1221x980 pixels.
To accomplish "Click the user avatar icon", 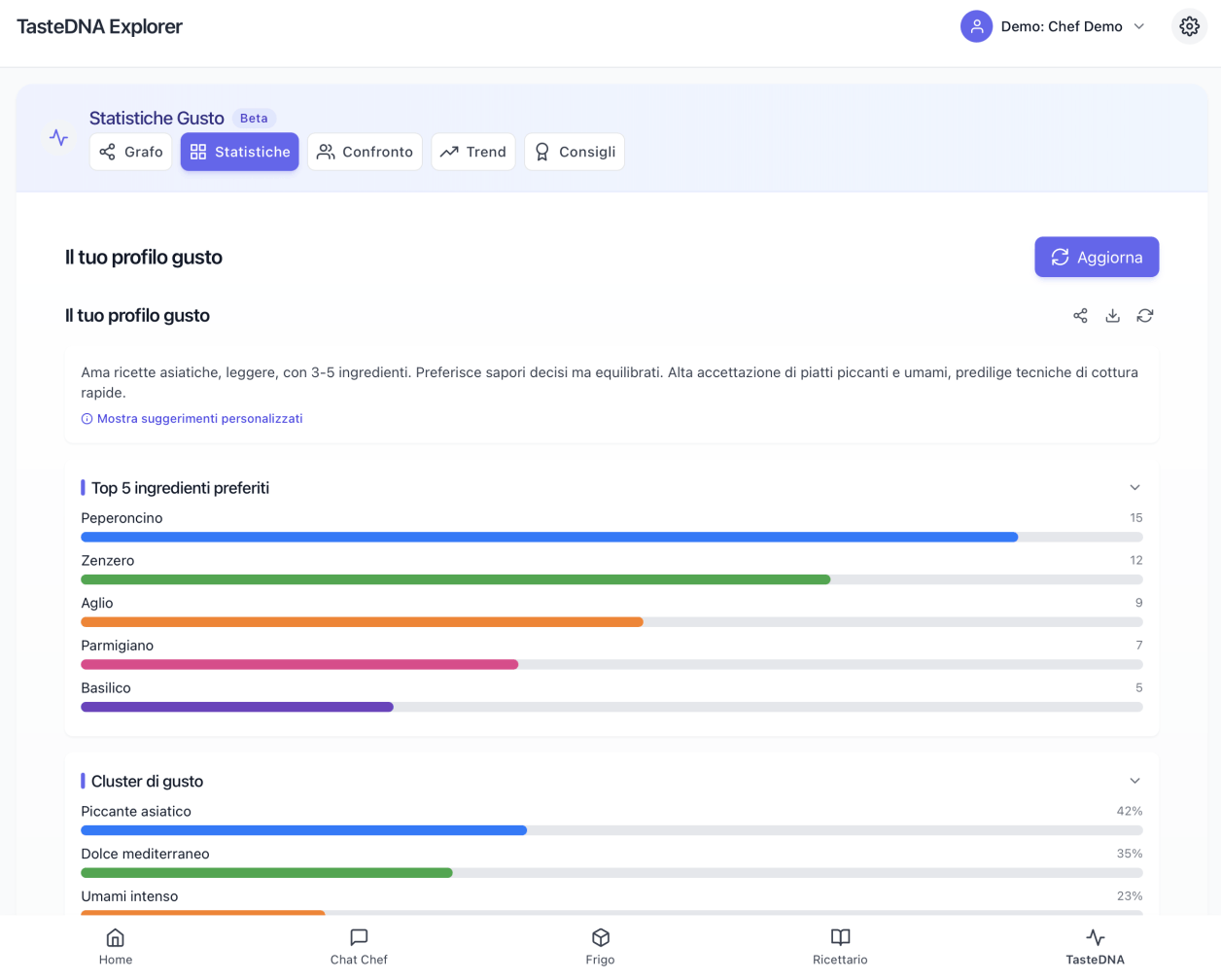I will (976, 26).
